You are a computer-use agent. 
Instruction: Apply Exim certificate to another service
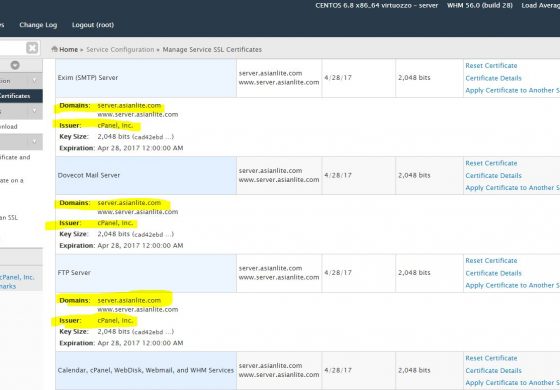coord(512,90)
